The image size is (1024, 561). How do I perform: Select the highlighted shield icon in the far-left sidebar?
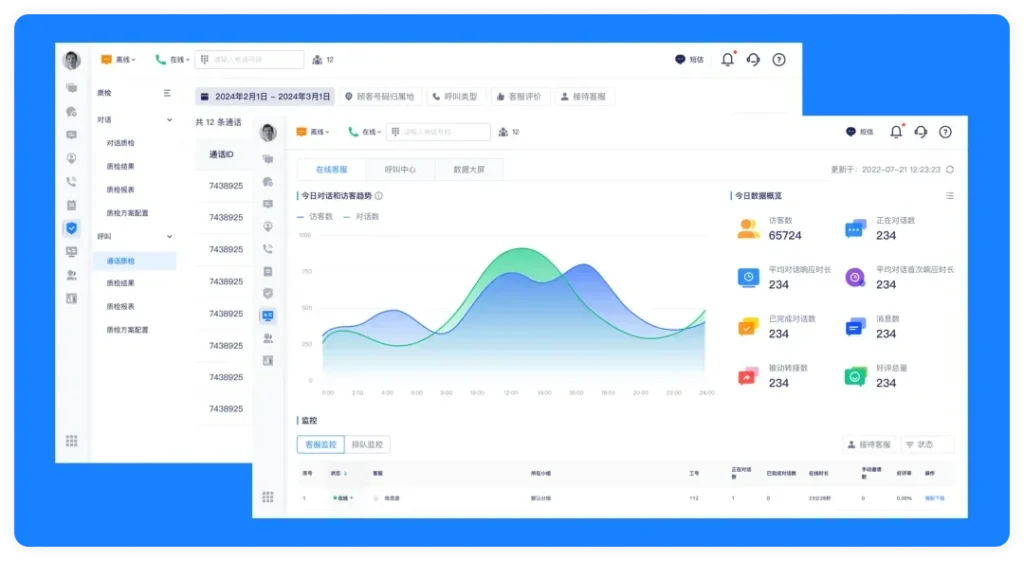[x=71, y=228]
